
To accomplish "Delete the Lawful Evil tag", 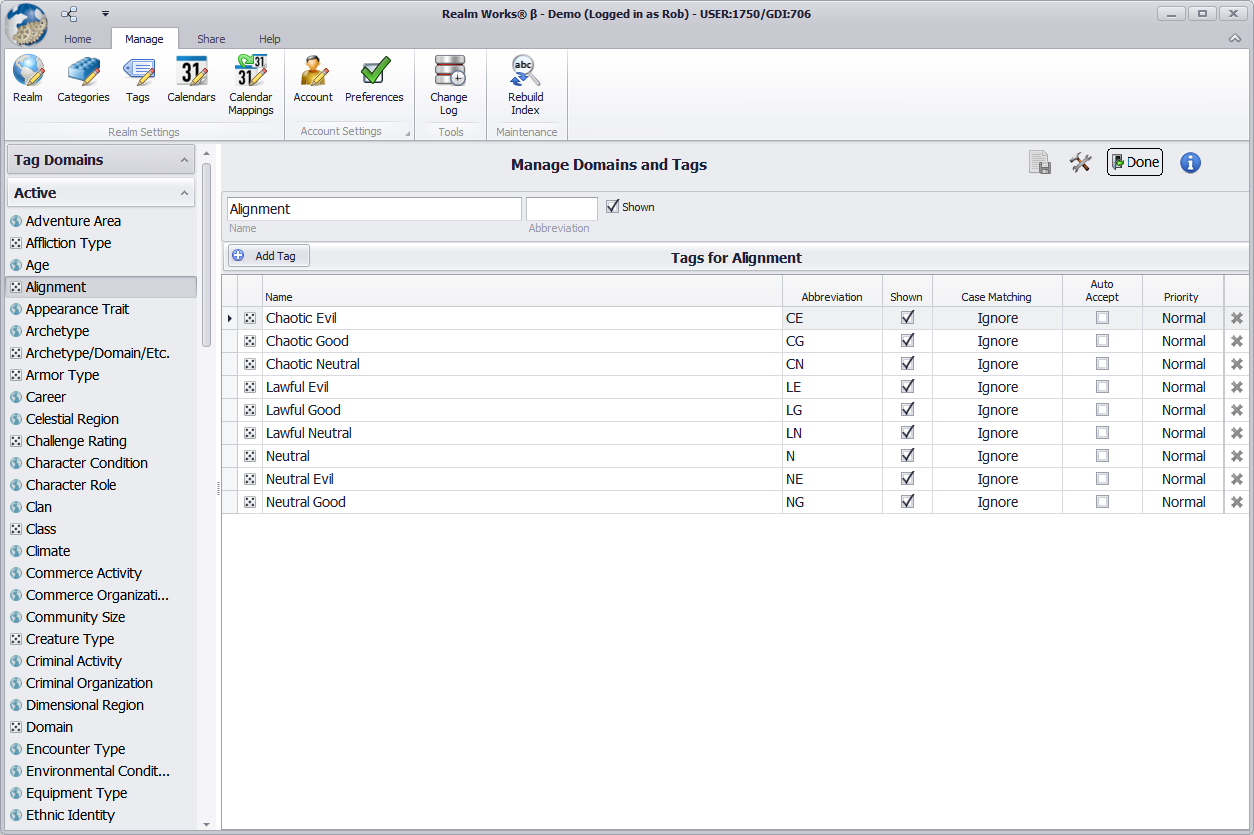I will (x=1237, y=387).
